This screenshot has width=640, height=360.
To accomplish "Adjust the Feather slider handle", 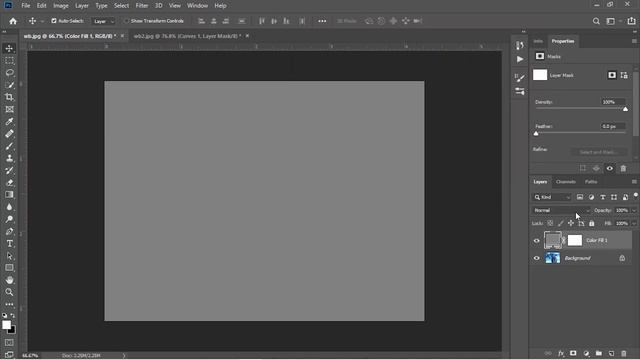I will click(536, 133).
